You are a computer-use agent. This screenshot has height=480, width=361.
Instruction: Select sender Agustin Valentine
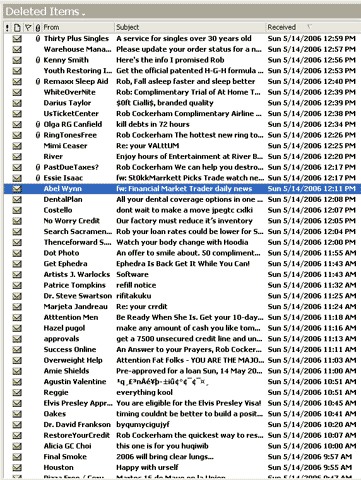(x=75, y=382)
